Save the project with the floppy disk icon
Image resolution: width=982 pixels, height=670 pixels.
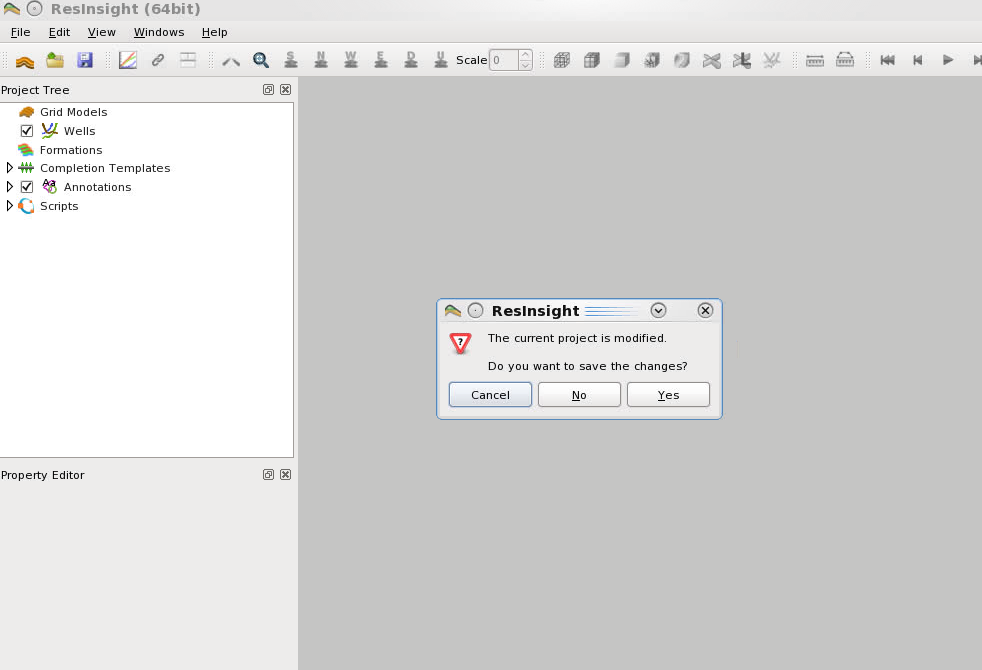[x=85, y=60]
